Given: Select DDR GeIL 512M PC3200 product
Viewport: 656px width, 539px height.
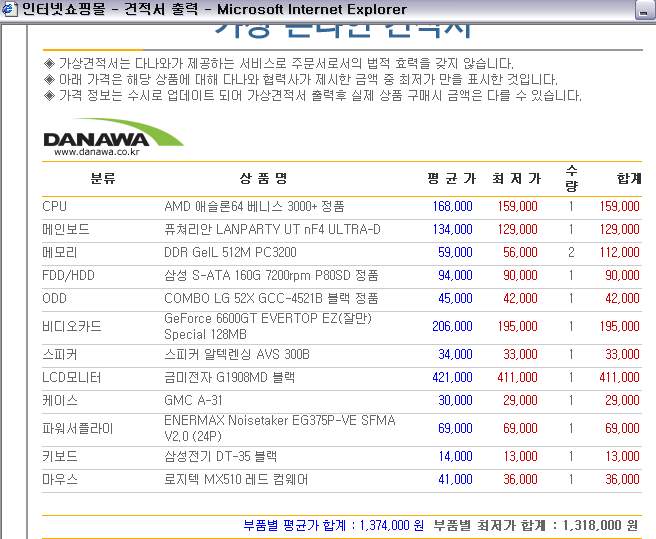Looking at the screenshot, I should [230, 252].
